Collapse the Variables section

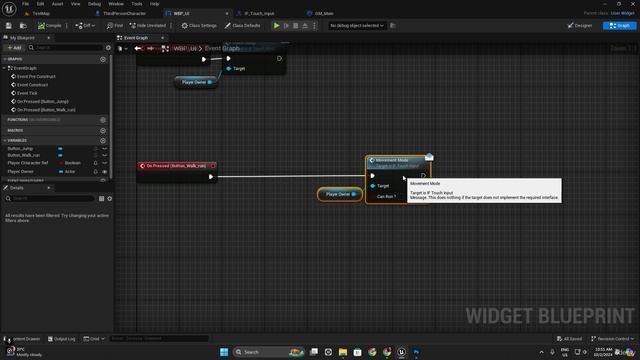[4, 140]
